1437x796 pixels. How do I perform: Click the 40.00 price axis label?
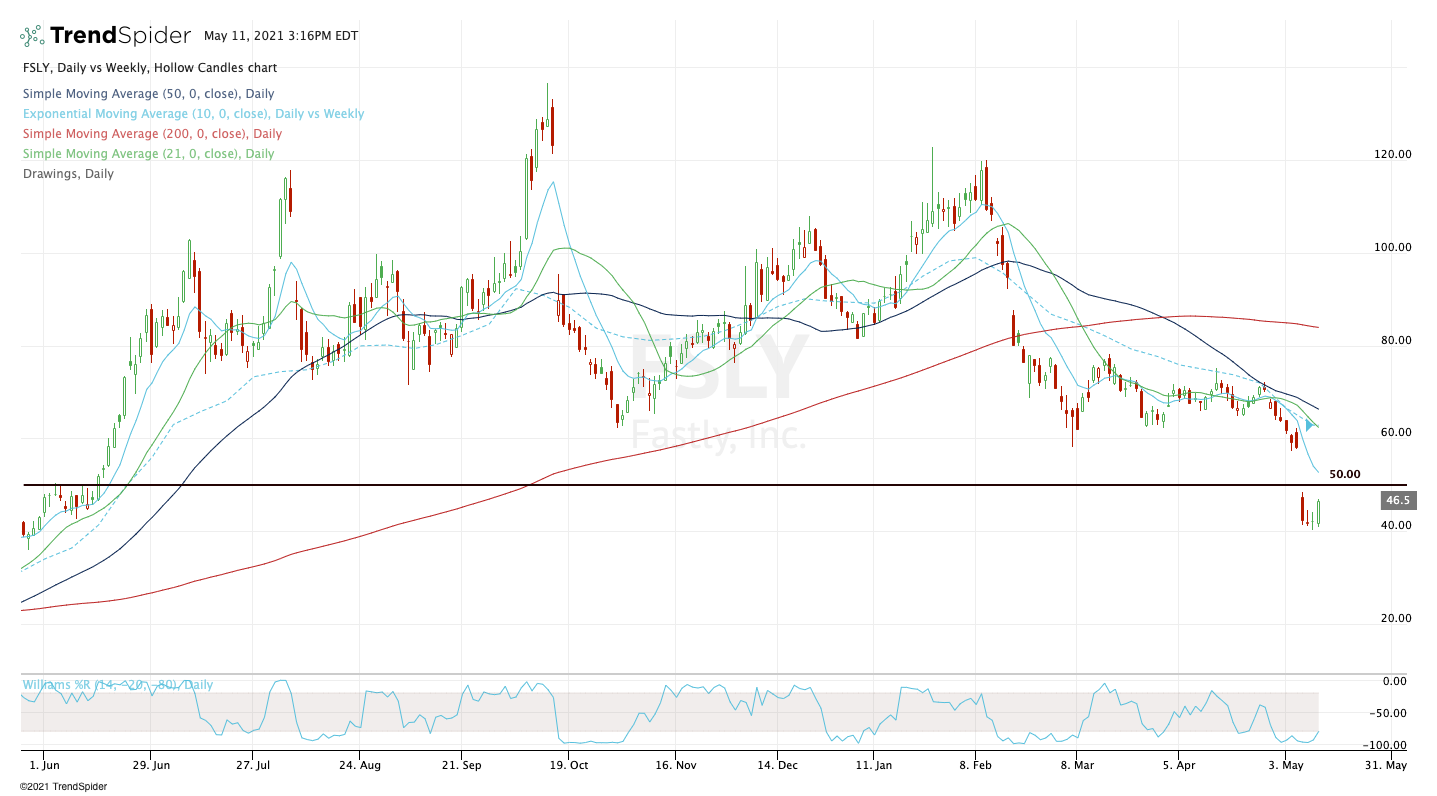coord(1395,526)
